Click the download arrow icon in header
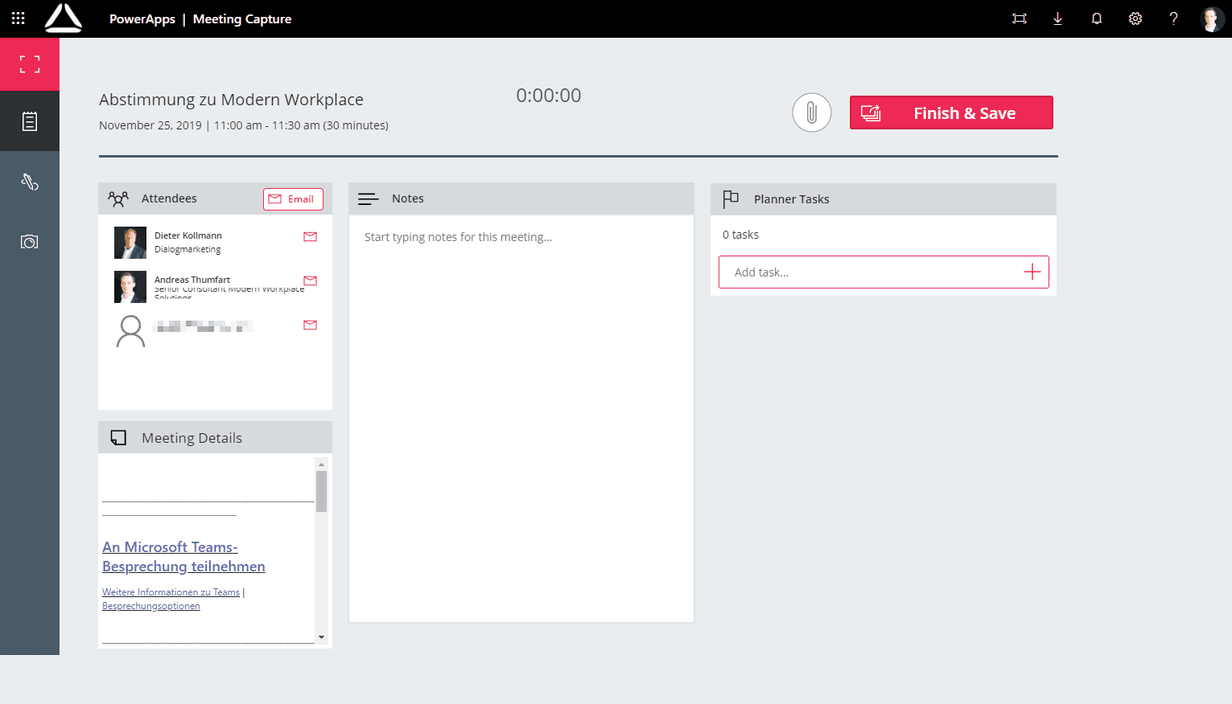The height and width of the screenshot is (704, 1232). pos(1058,19)
